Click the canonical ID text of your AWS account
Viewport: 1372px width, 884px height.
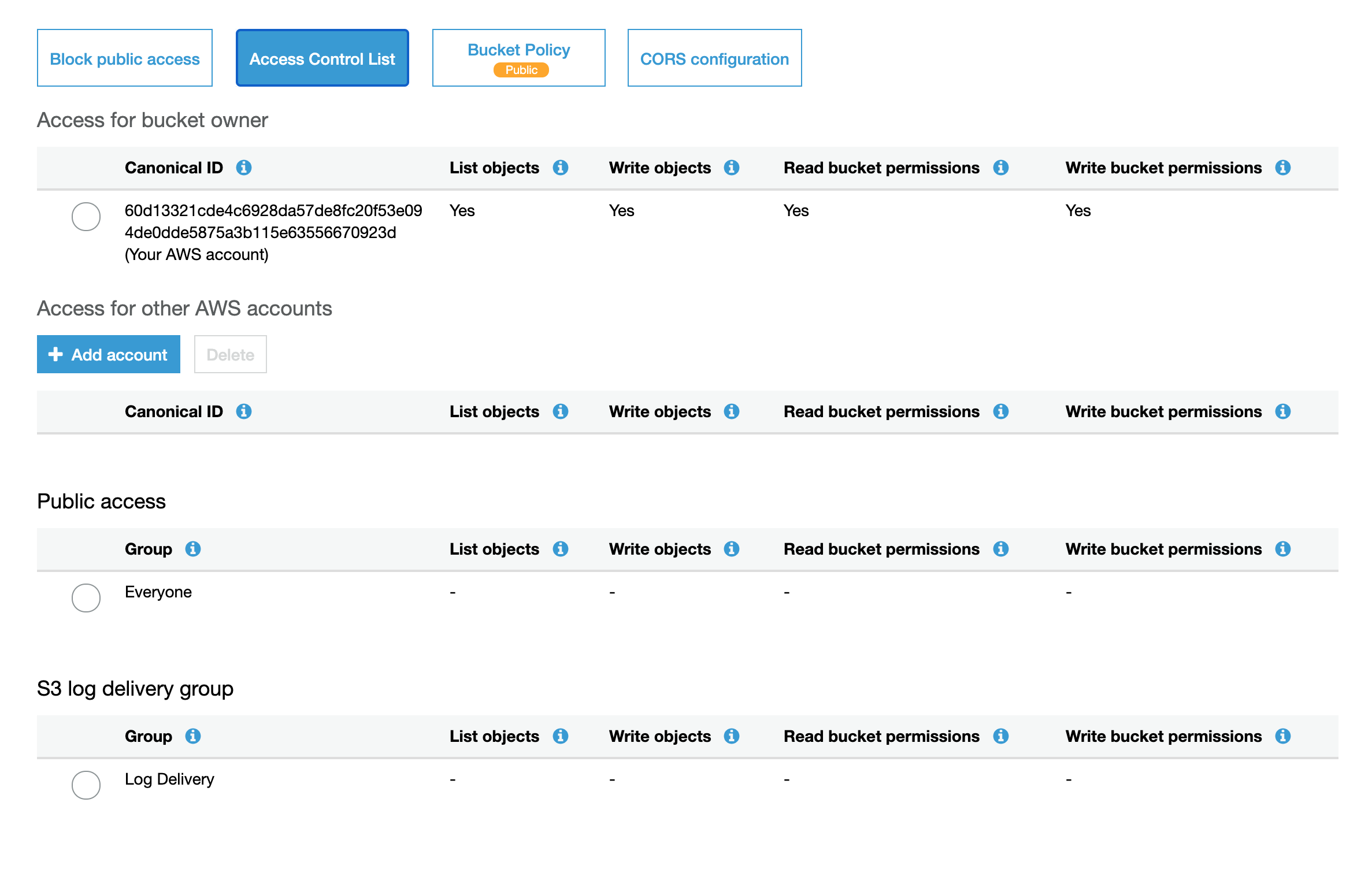273,221
